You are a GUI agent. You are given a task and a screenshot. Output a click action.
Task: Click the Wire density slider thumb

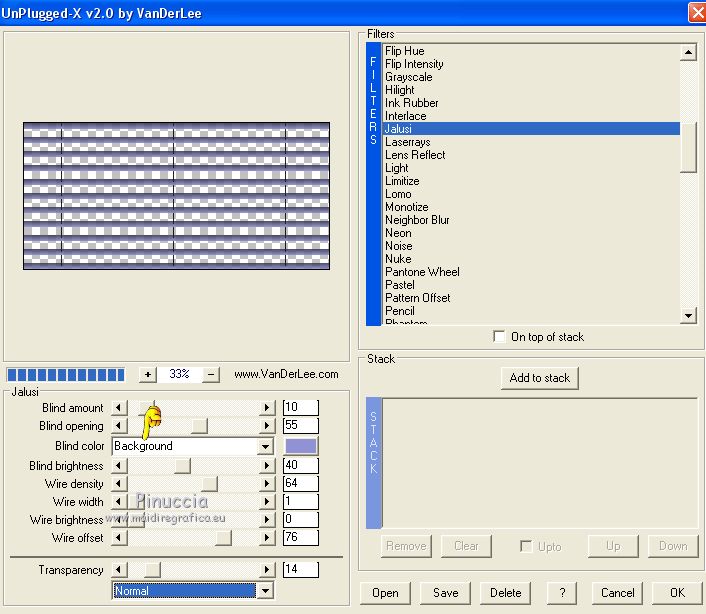209,483
